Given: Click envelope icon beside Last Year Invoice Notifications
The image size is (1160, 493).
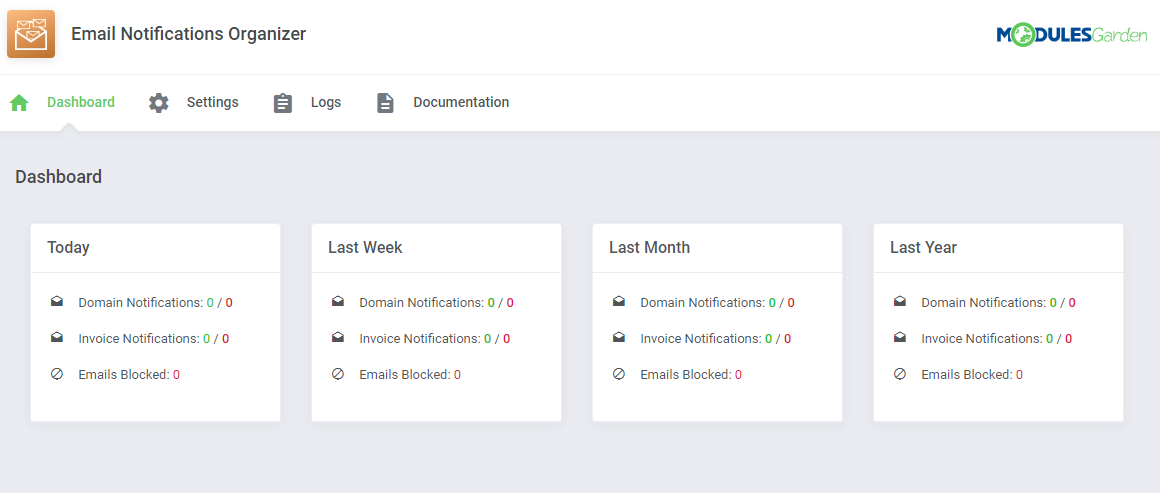Looking at the screenshot, I should click(900, 338).
